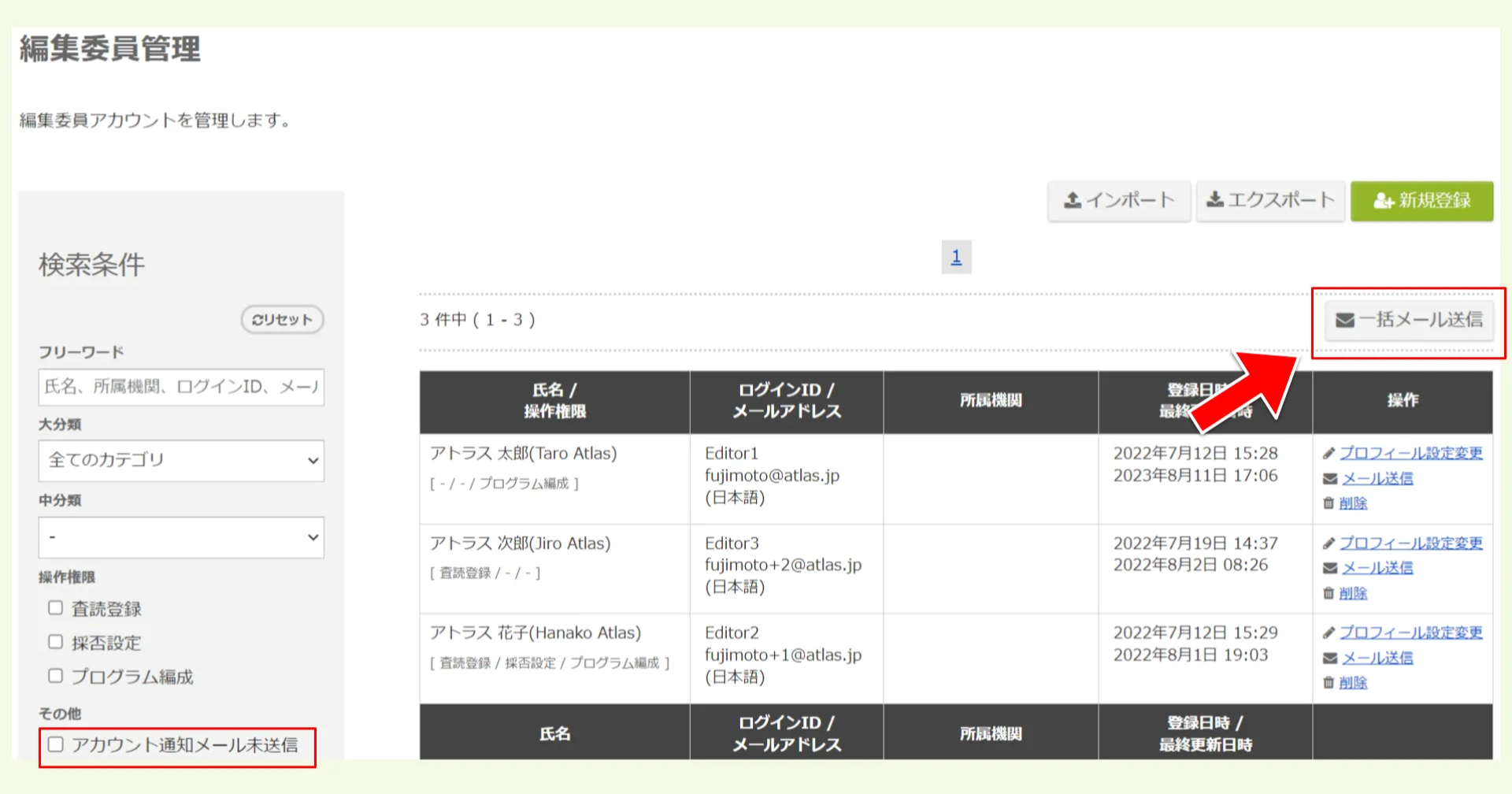
Task: Click the フリーワード search input field
Action: click(x=180, y=387)
